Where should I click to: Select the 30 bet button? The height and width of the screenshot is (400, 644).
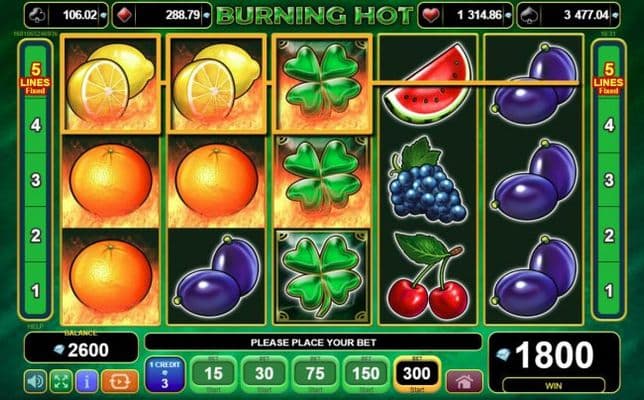(264, 374)
